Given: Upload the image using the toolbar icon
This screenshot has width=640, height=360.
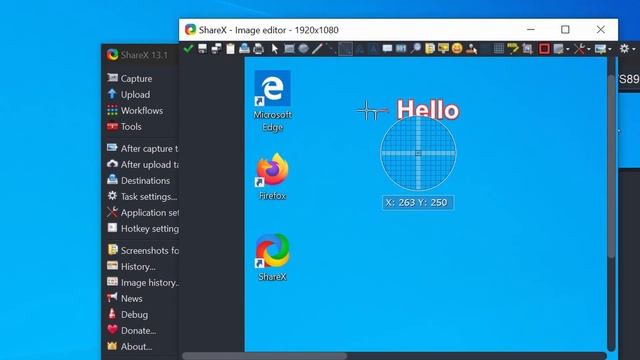Looking at the screenshot, I should 244,49.
